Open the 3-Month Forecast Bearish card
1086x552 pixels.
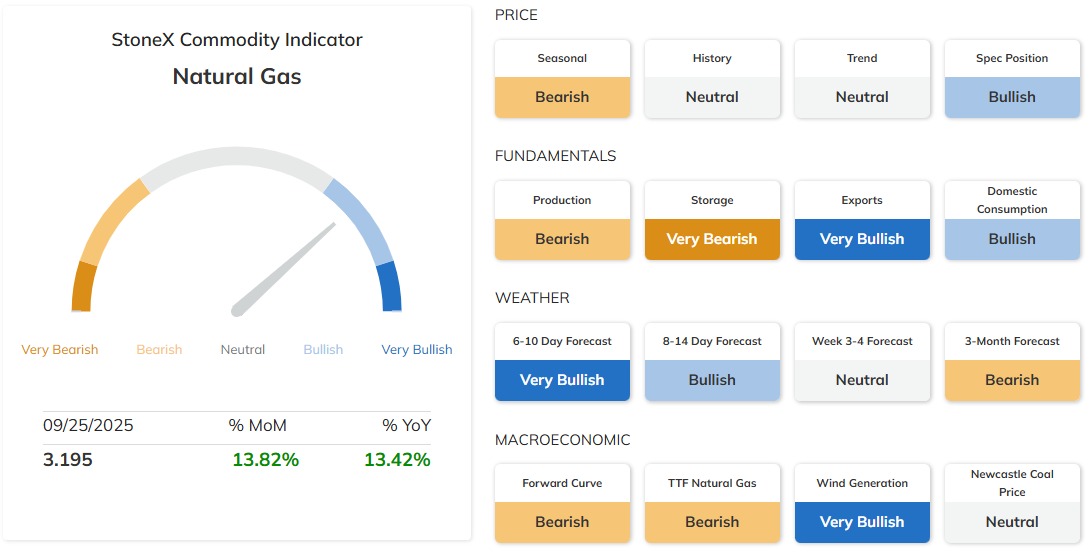coord(1012,362)
